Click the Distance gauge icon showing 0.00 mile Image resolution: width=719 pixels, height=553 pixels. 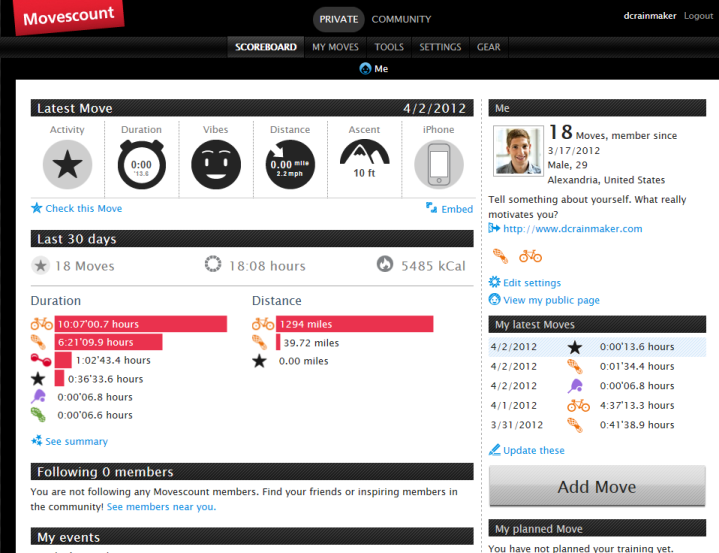(x=290, y=165)
